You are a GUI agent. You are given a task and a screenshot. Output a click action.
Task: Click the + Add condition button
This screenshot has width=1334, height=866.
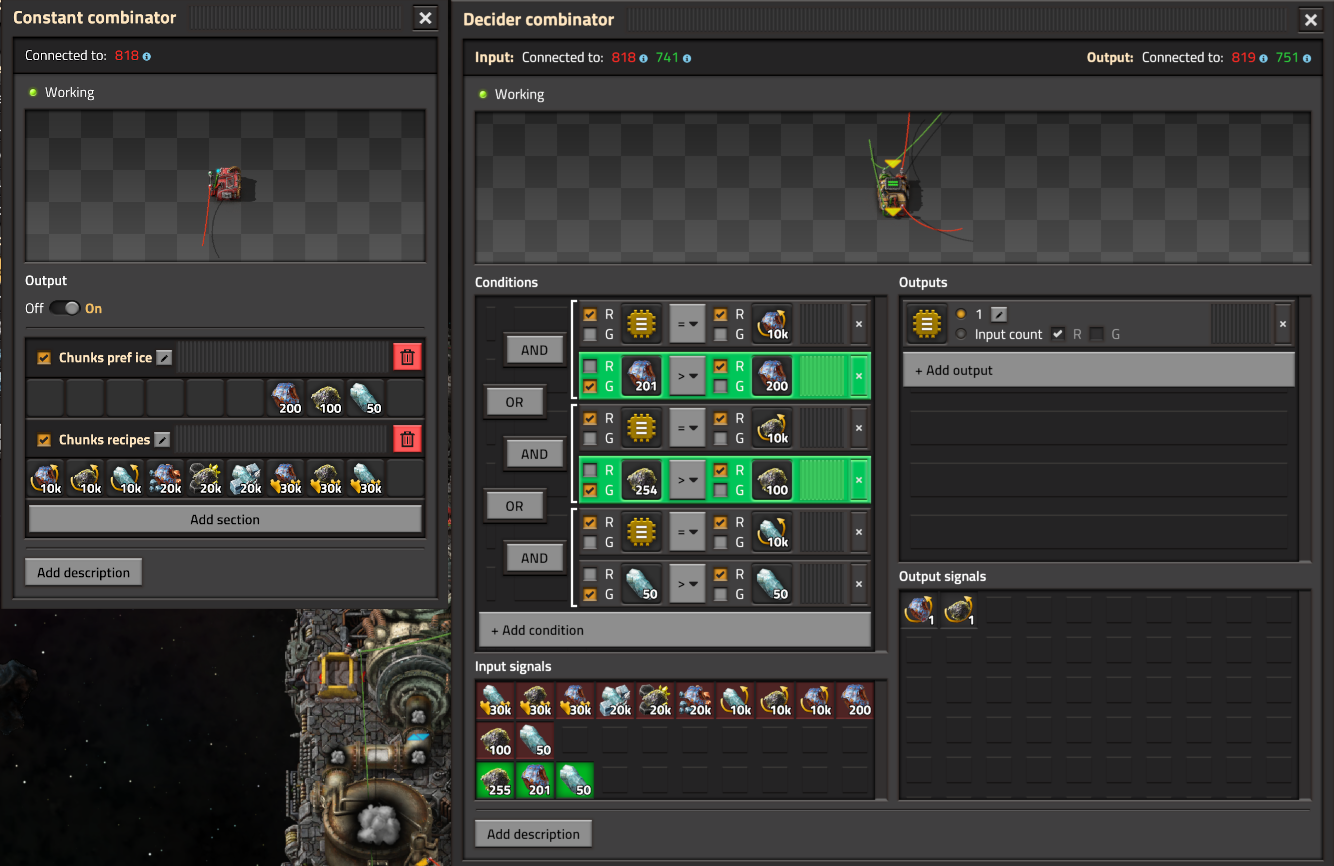point(675,630)
